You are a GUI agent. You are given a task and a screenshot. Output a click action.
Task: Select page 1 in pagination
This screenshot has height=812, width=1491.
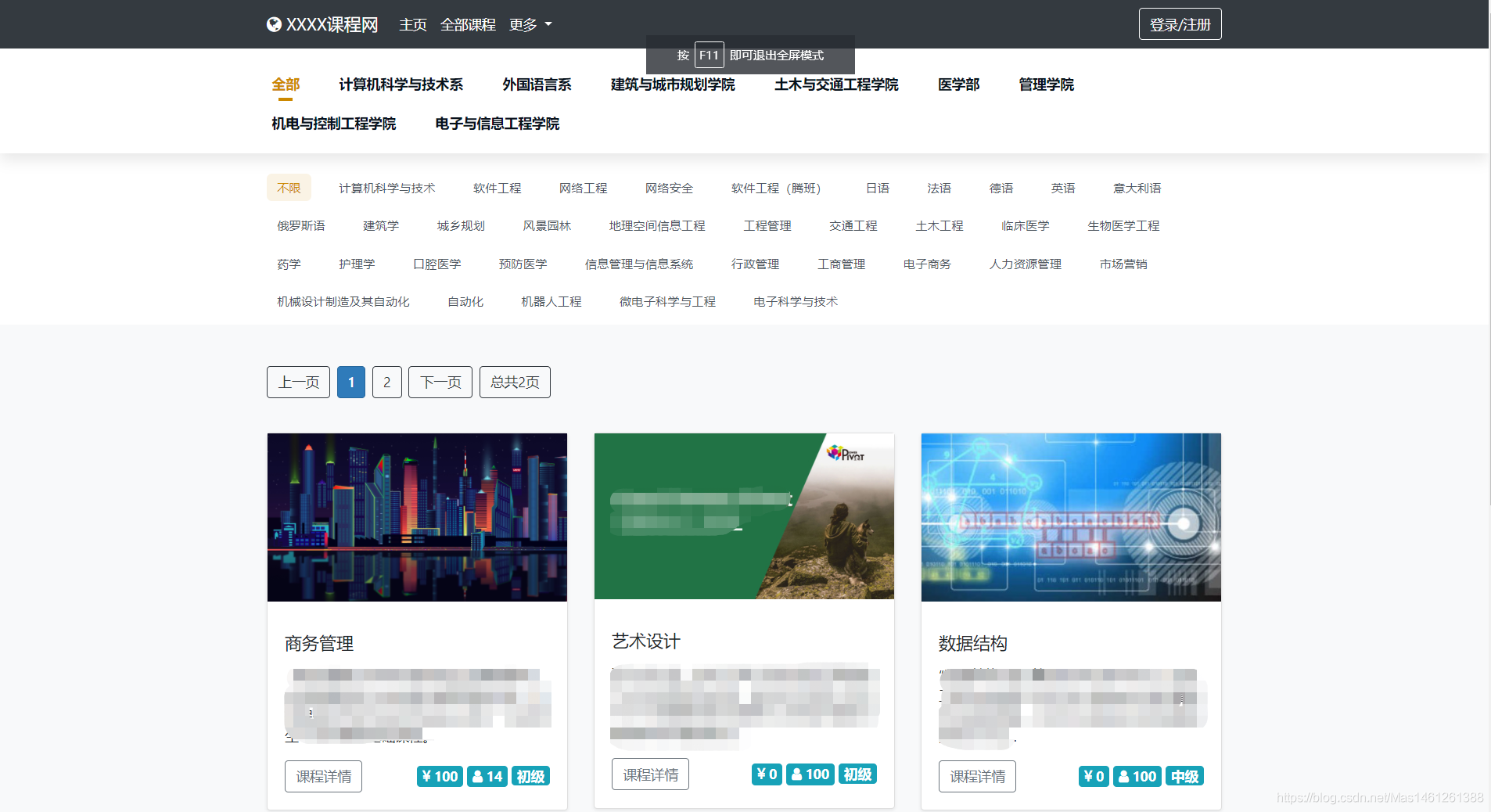pos(351,382)
